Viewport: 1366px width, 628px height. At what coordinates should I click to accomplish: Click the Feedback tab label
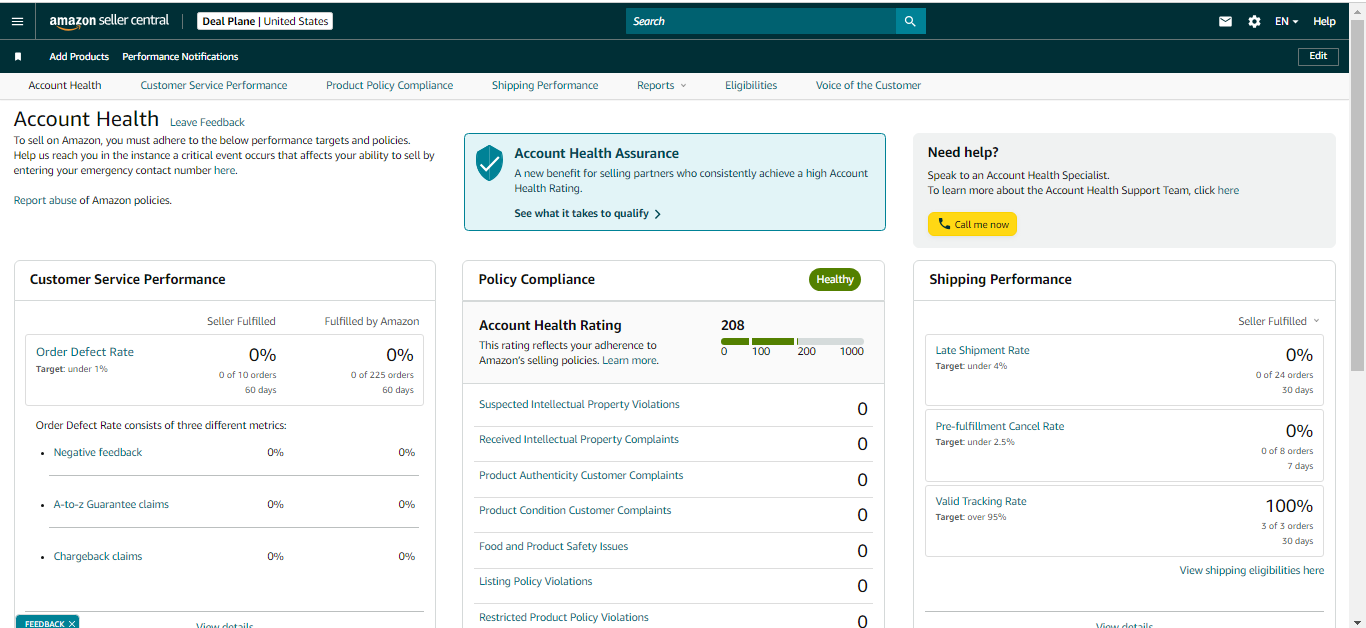click(x=44, y=624)
